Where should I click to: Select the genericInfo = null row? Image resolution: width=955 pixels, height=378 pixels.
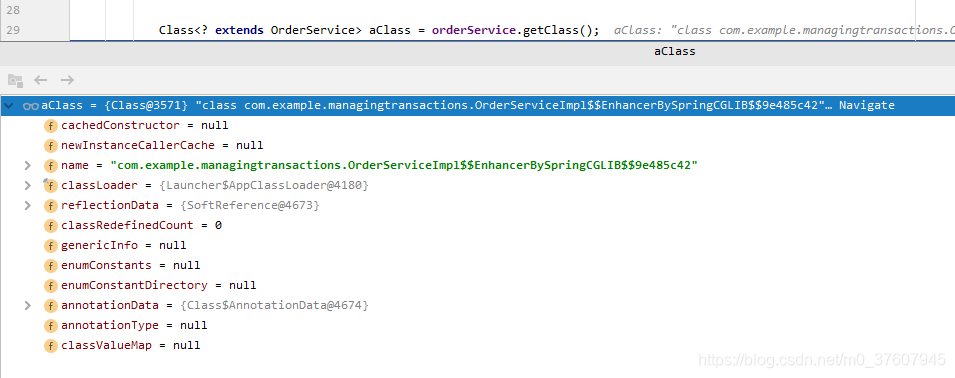pos(478,245)
